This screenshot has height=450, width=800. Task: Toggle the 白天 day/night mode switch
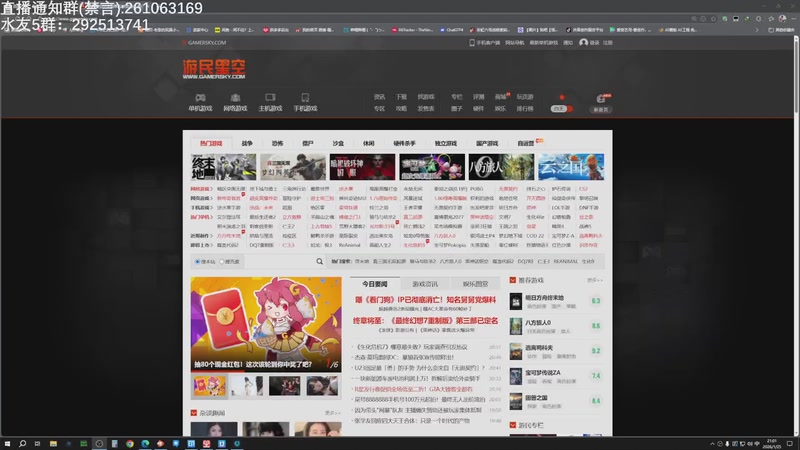[x=562, y=109]
